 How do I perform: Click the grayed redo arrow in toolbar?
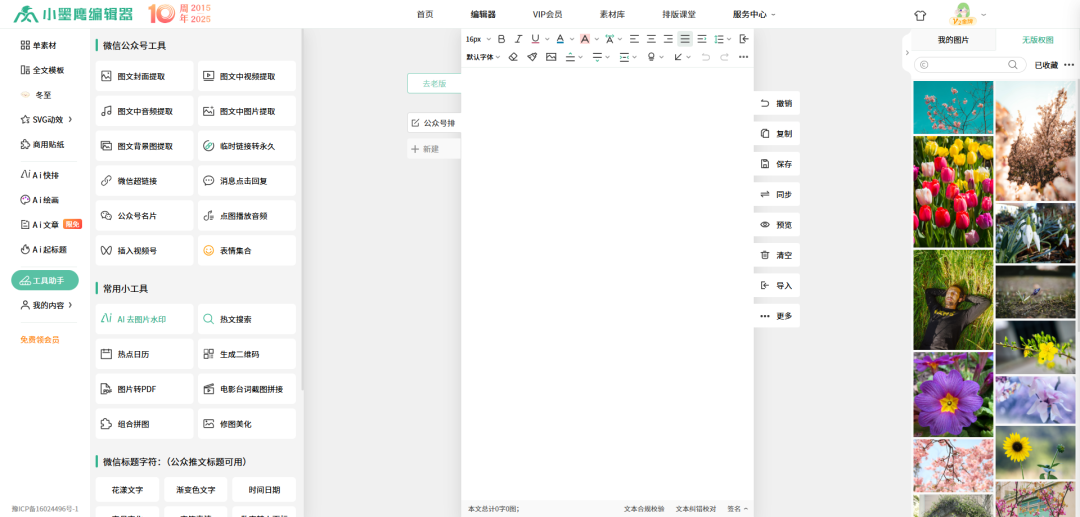(725, 57)
